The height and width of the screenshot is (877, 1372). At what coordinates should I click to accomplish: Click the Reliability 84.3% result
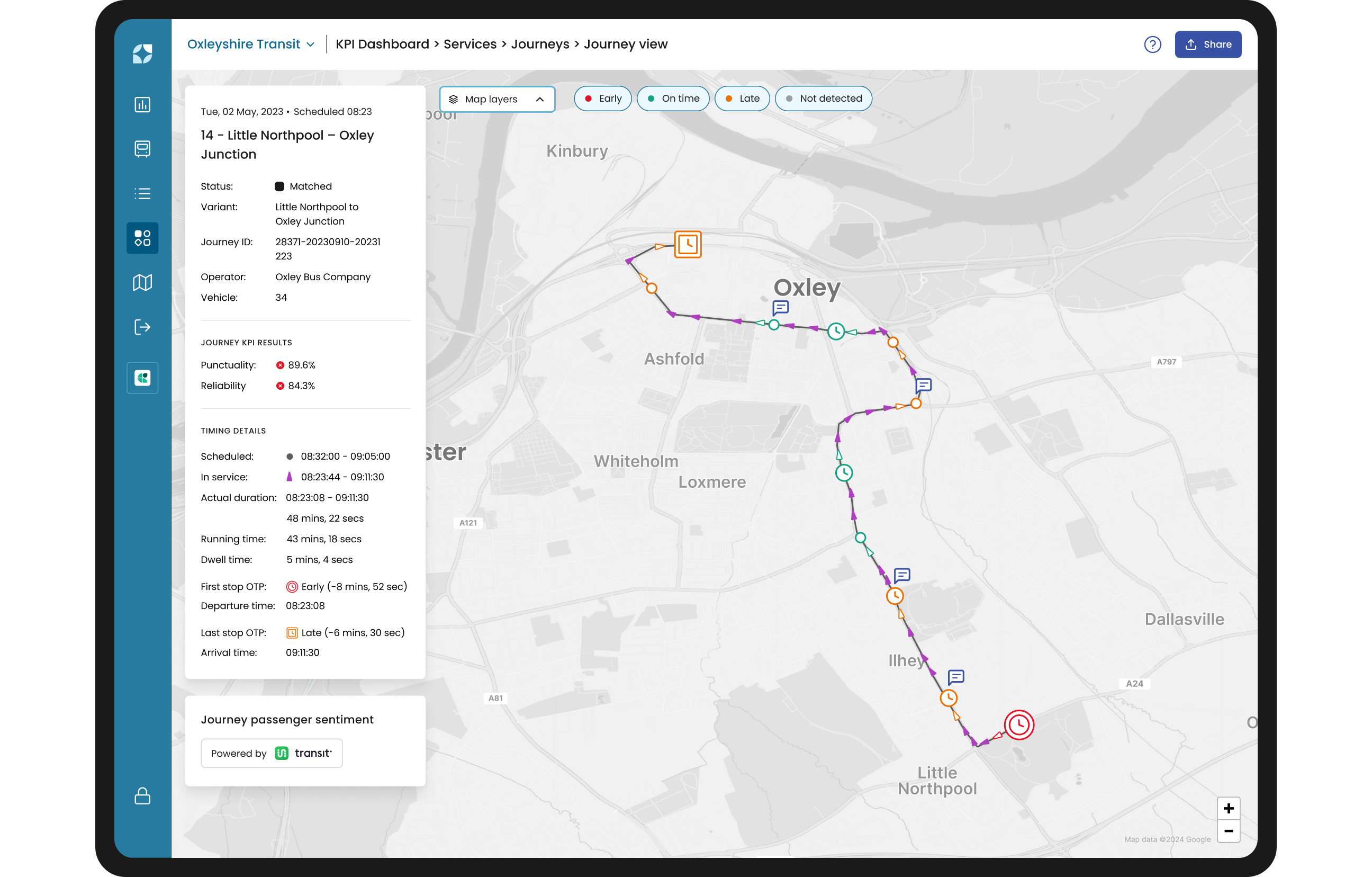pos(296,386)
